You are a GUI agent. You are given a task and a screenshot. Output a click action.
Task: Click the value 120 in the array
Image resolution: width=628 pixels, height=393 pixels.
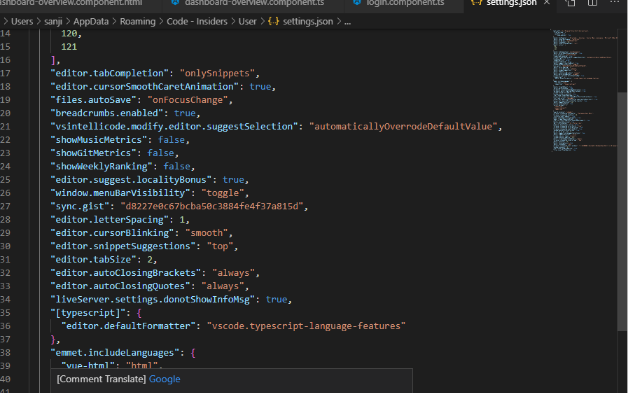[69, 34]
